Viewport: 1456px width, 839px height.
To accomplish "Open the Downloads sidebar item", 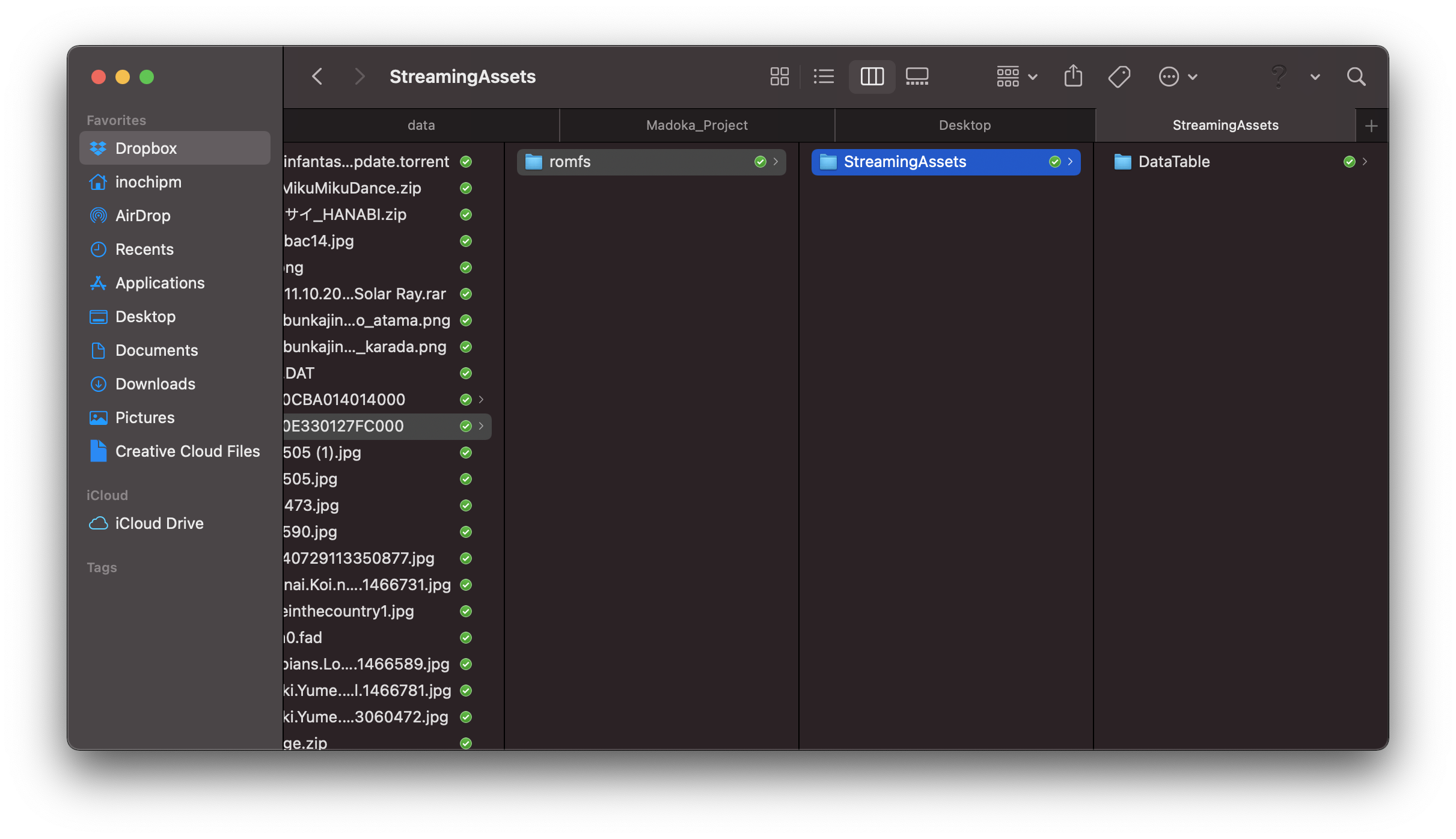I will [x=155, y=383].
